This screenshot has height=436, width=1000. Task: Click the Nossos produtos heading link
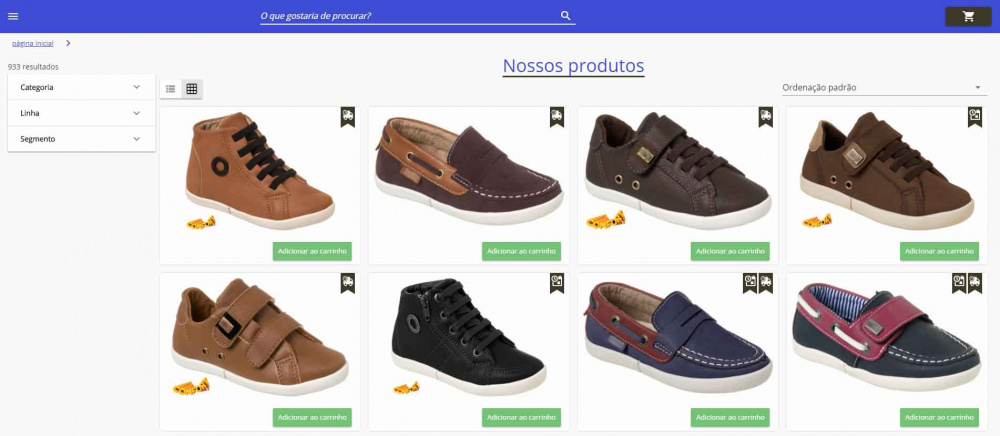[573, 66]
